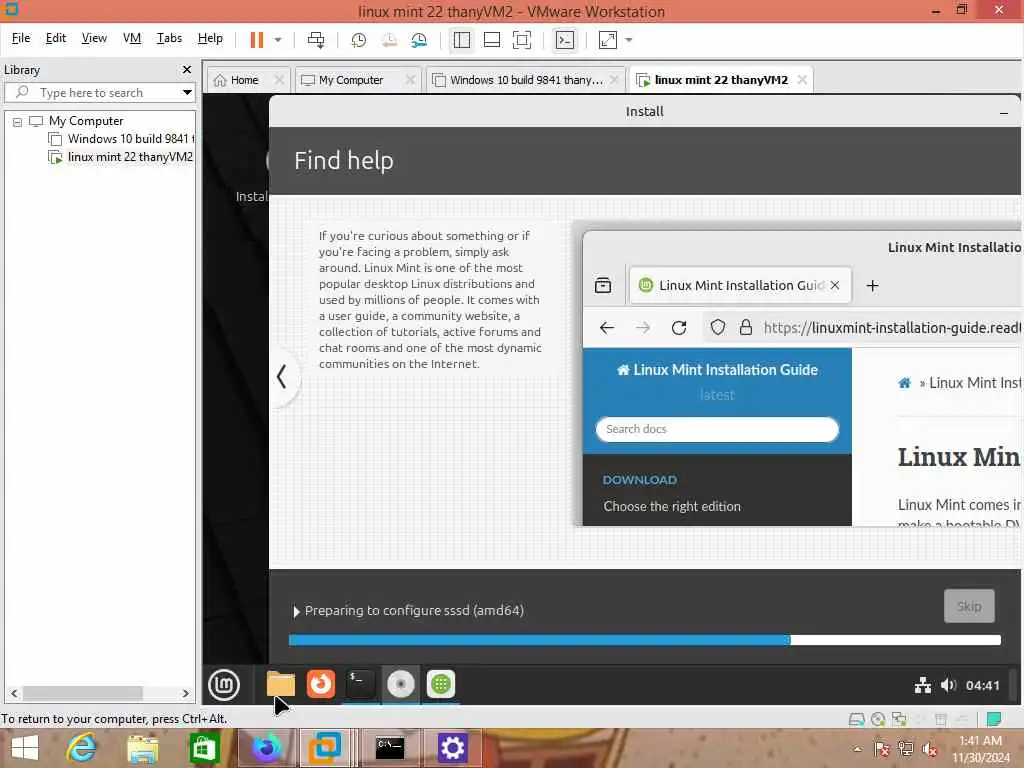The image size is (1024, 768).
Task: Close the linux mint 22 thanyVM2 tab
Action: pos(802,80)
